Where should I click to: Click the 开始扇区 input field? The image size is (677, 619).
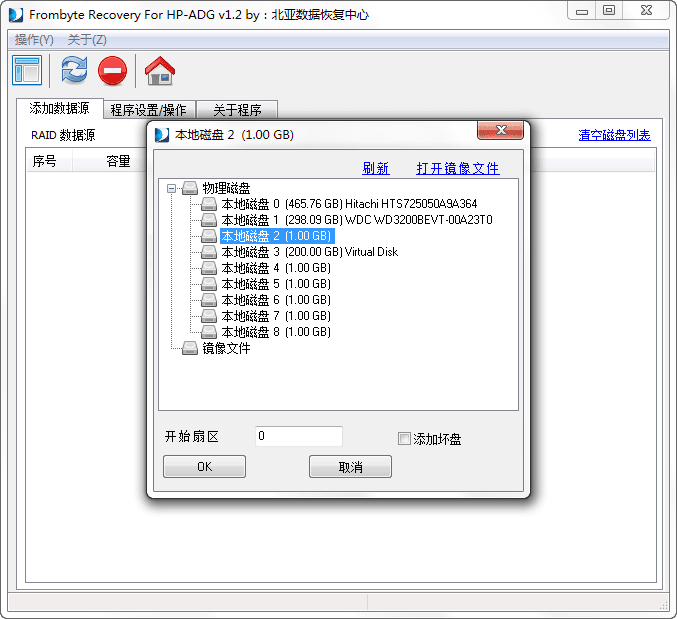click(299, 436)
